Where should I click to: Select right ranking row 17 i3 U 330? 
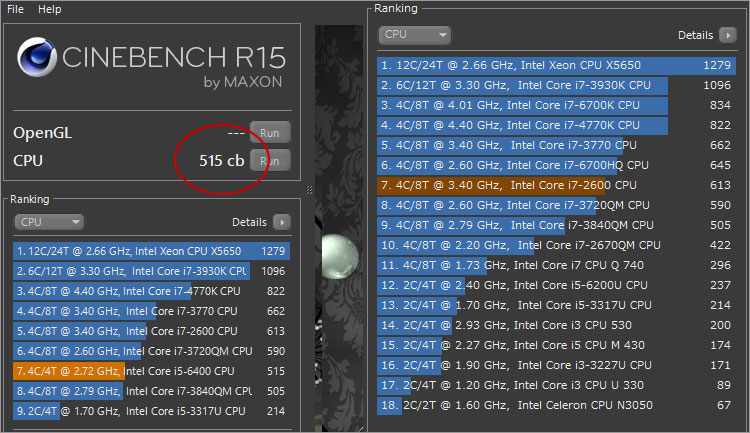pos(556,385)
